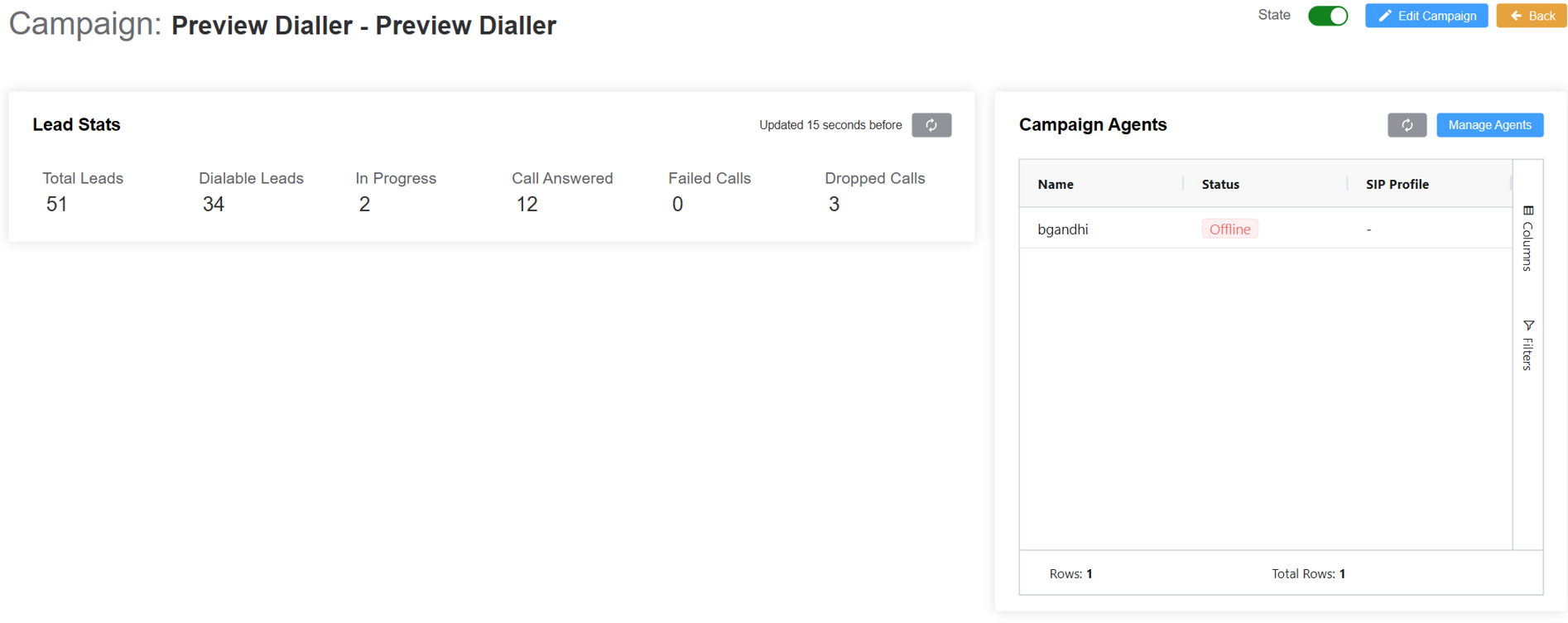Sort agents by Name column header
This screenshot has height=623, width=1568.
click(1056, 184)
